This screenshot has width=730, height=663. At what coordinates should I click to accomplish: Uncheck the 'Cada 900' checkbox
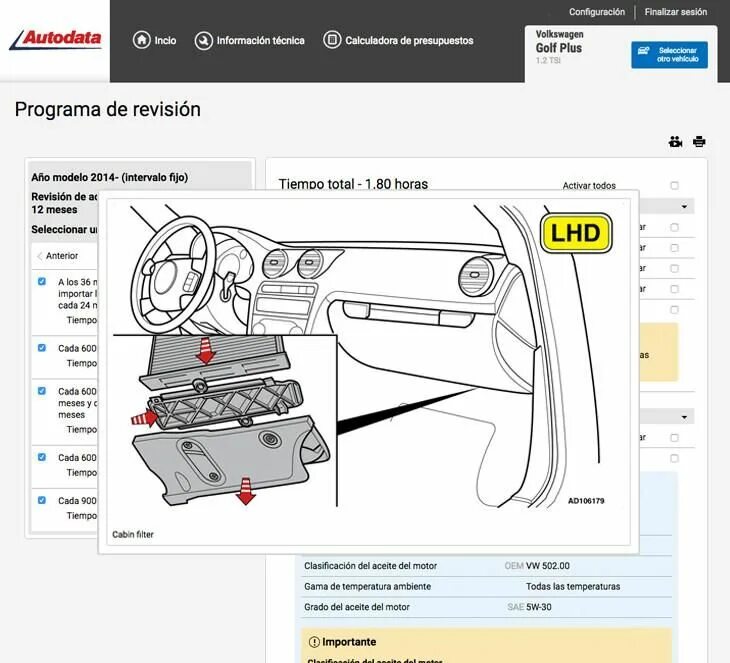[x=42, y=500]
